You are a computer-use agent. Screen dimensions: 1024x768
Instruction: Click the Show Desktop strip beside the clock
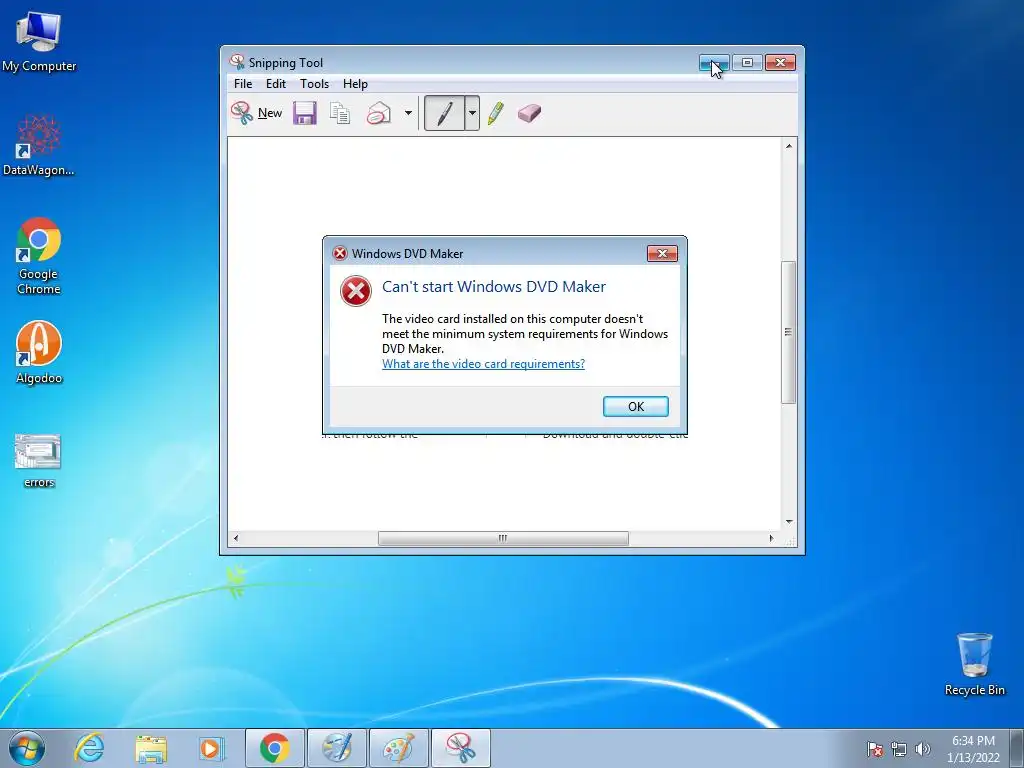click(x=1017, y=748)
